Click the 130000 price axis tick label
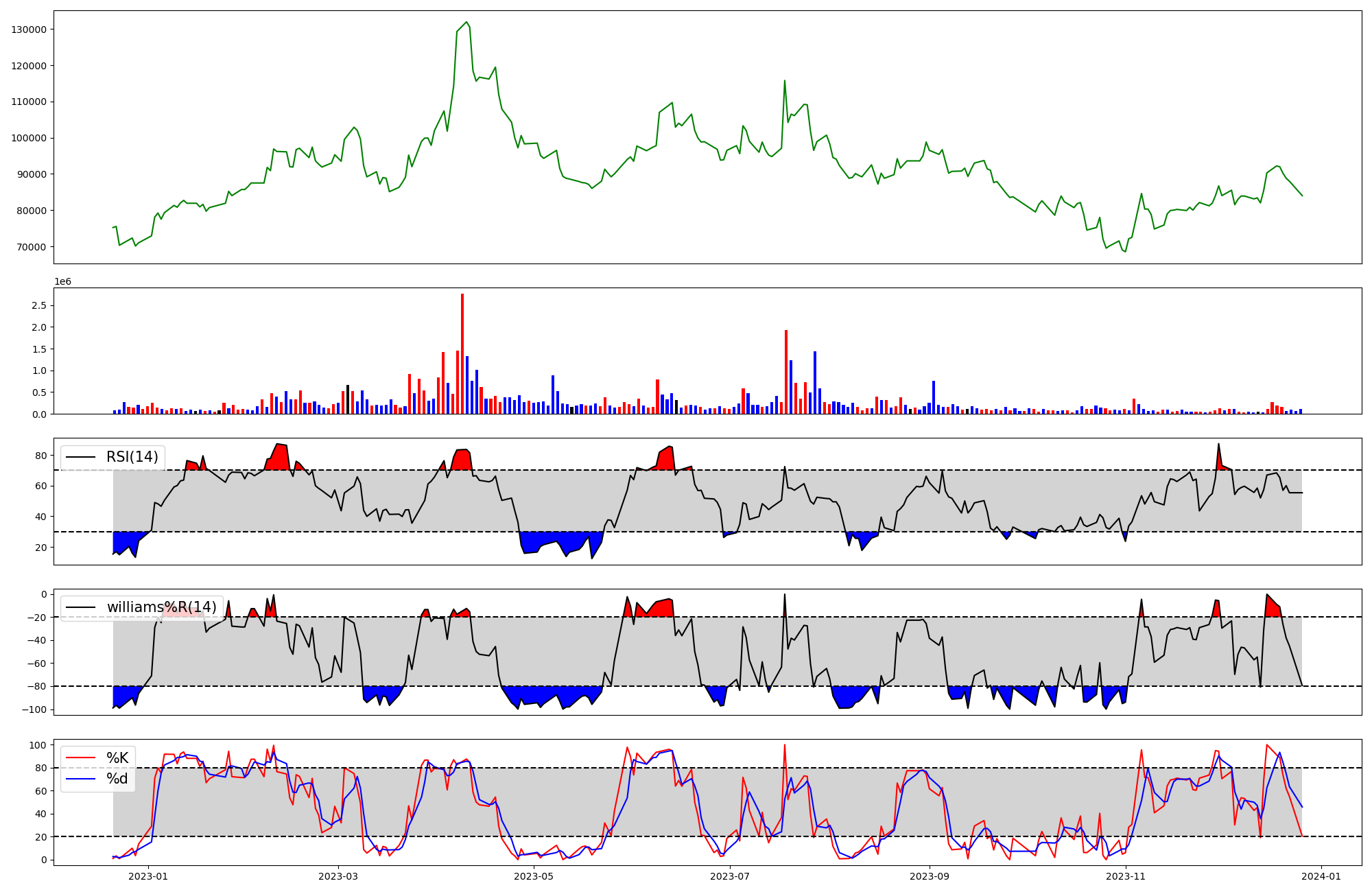This screenshot has height=892, width=1372. click(x=29, y=30)
